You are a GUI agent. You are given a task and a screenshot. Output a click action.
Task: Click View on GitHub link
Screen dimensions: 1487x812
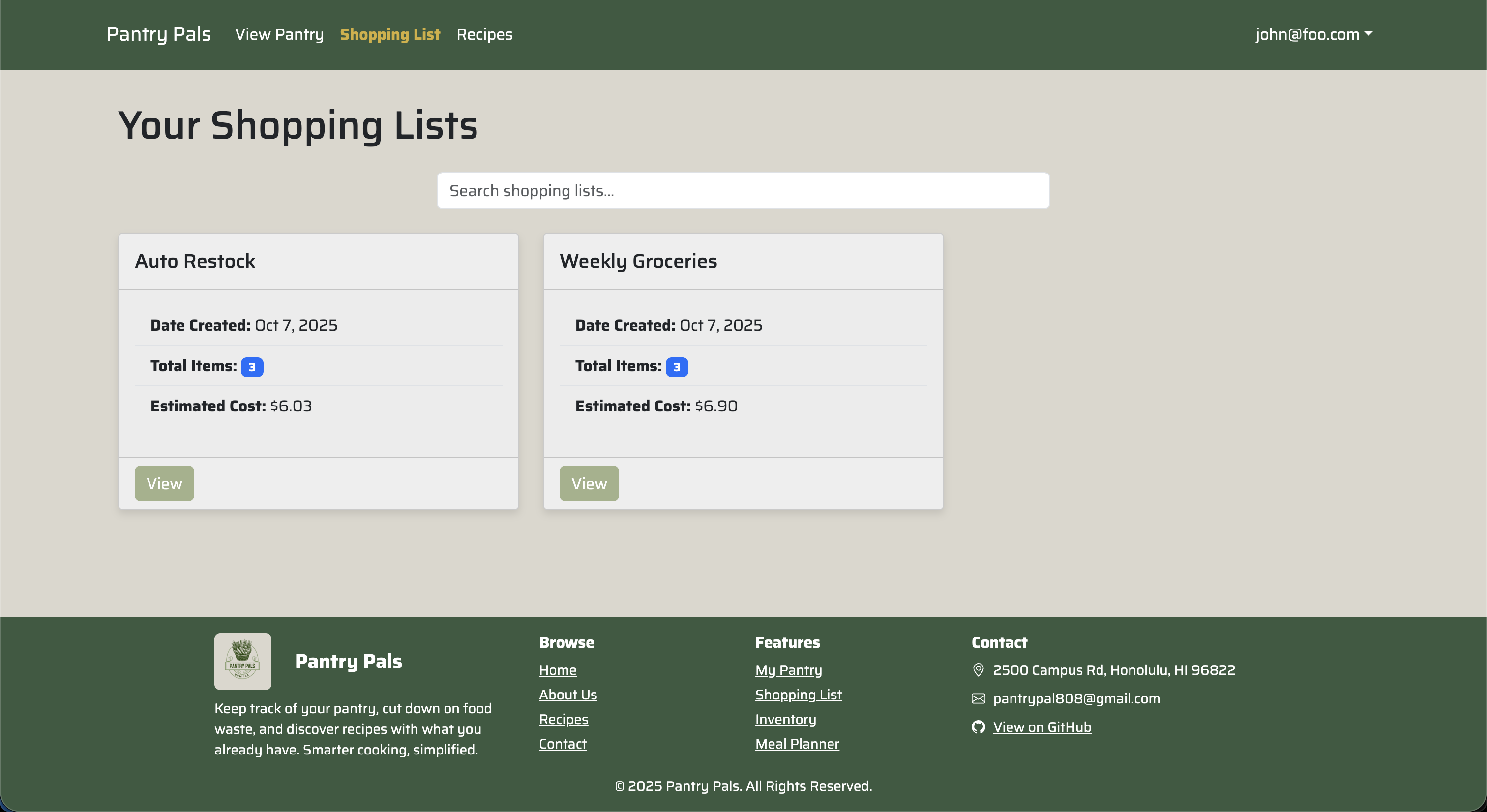(x=1041, y=727)
